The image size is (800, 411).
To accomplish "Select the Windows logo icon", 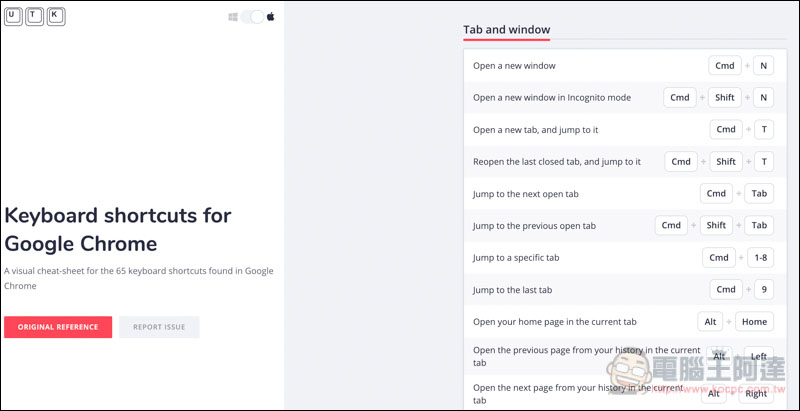I will (x=233, y=17).
